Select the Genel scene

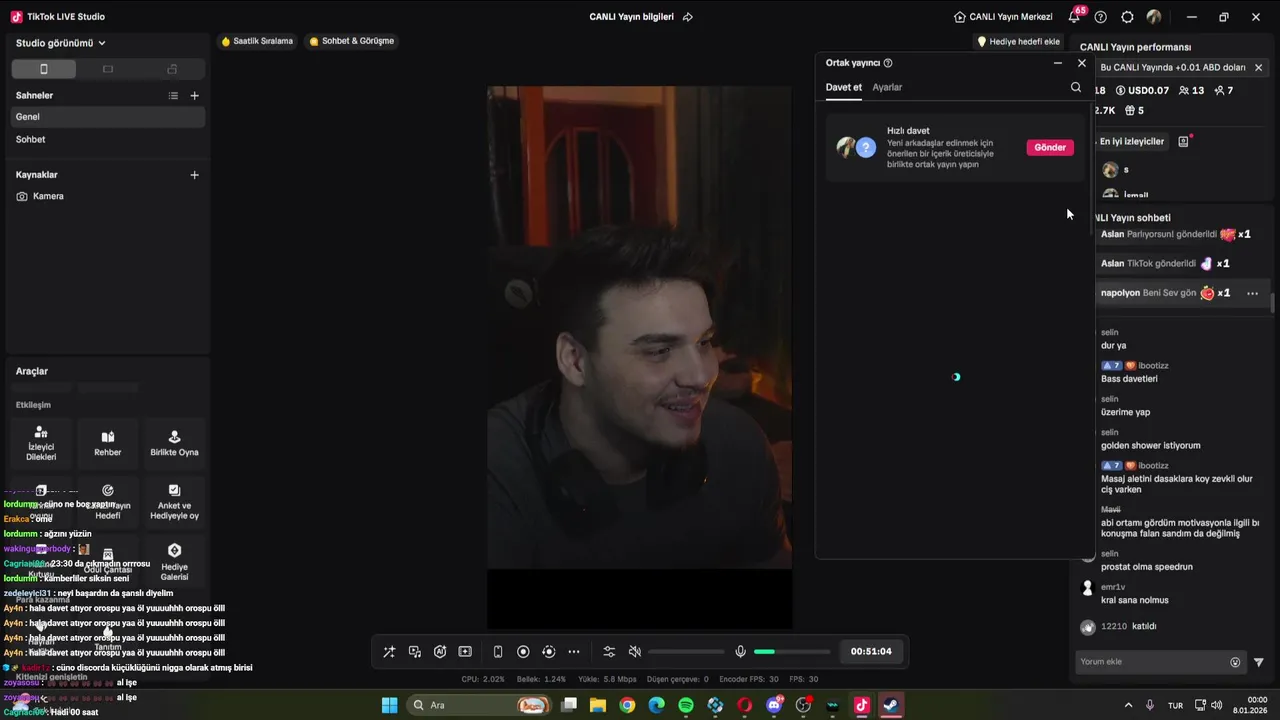pos(107,117)
